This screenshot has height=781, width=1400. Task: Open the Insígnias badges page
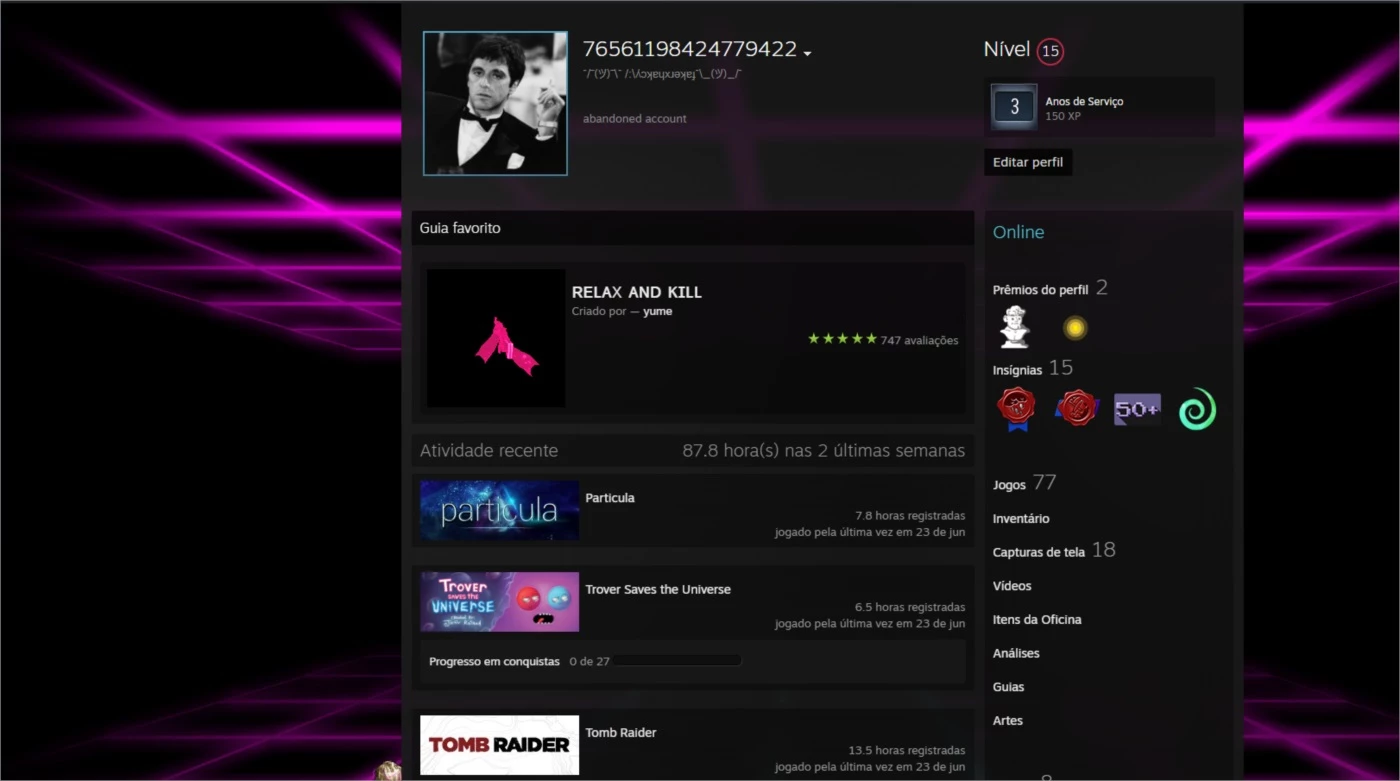(1017, 370)
